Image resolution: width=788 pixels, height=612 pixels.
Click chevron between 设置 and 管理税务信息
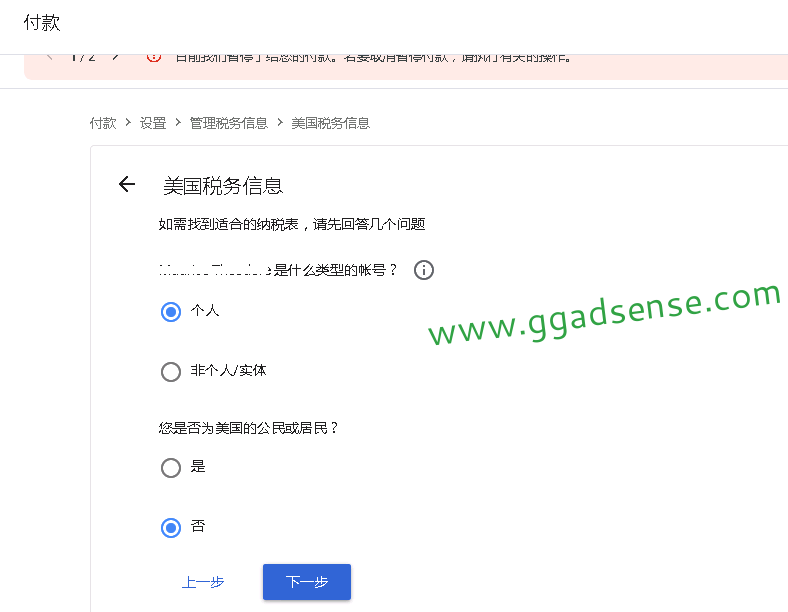point(178,123)
